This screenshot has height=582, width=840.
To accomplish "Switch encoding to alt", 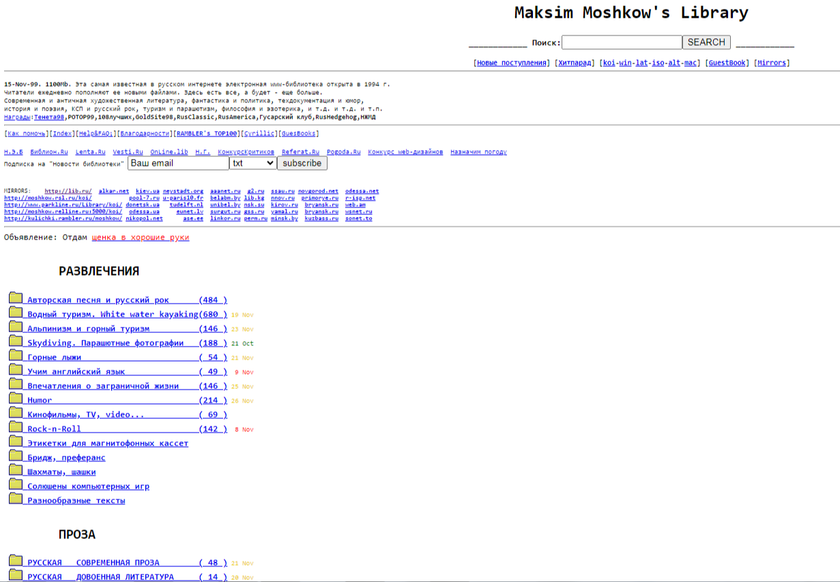I will click(674, 63).
